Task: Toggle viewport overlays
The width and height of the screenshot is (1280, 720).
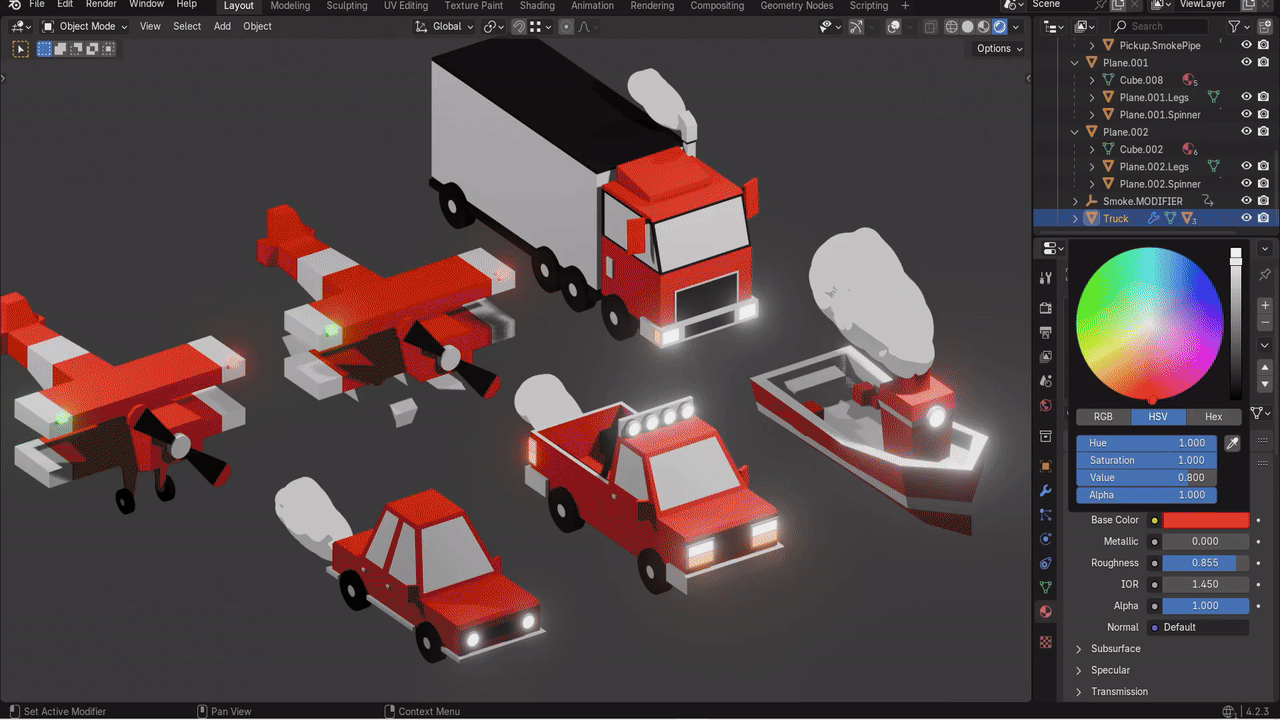Action: tap(894, 27)
